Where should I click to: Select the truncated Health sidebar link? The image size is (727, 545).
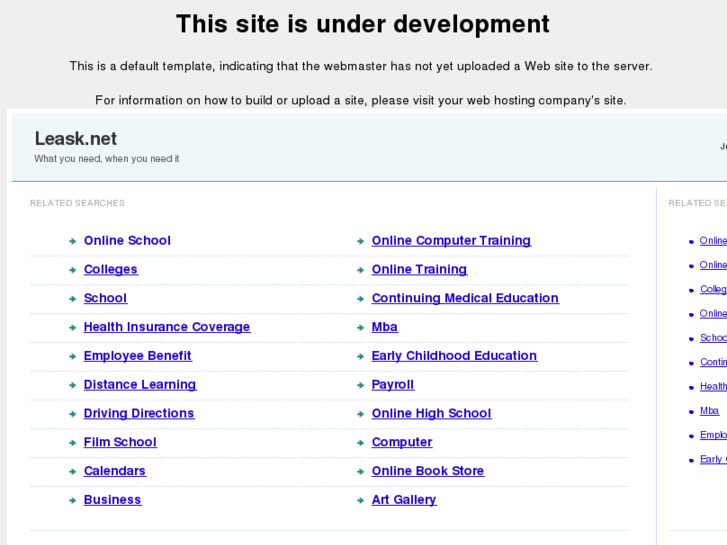(x=713, y=386)
